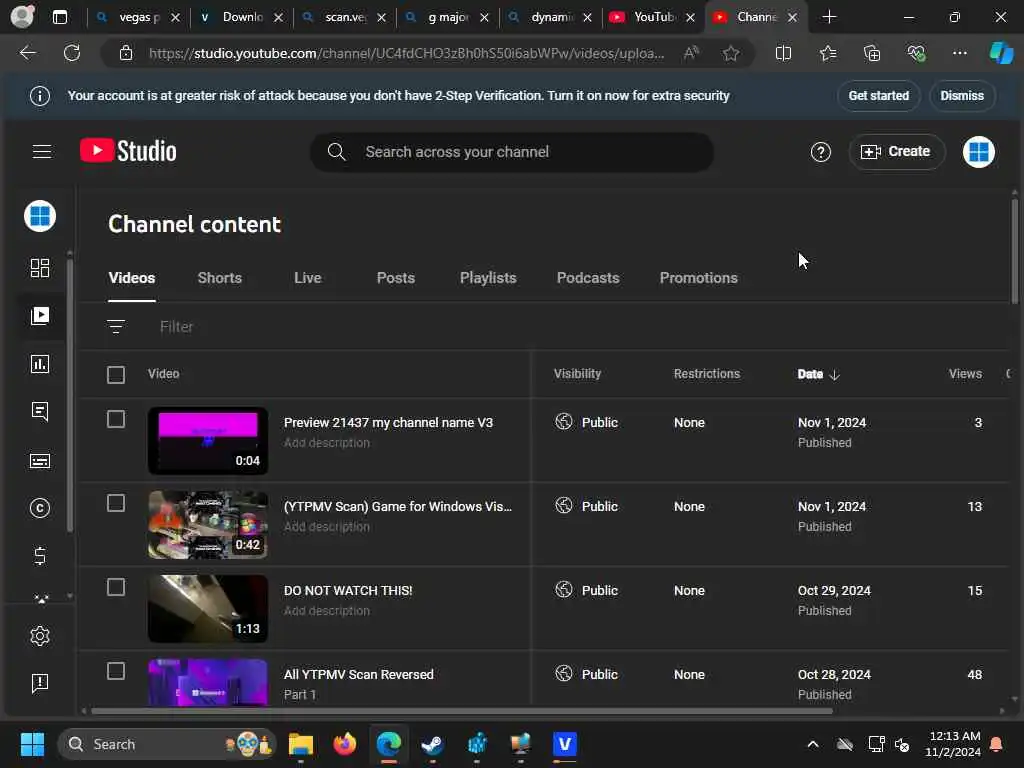This screenshot has height=768, width=1024.
Task: Open the split screen browser icon
Action: tap(783, 54)
